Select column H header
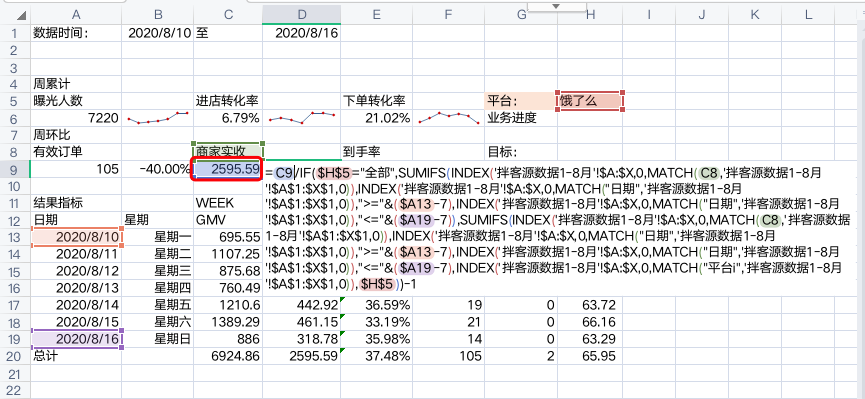The image size is (865, 399). coord(590,15)
